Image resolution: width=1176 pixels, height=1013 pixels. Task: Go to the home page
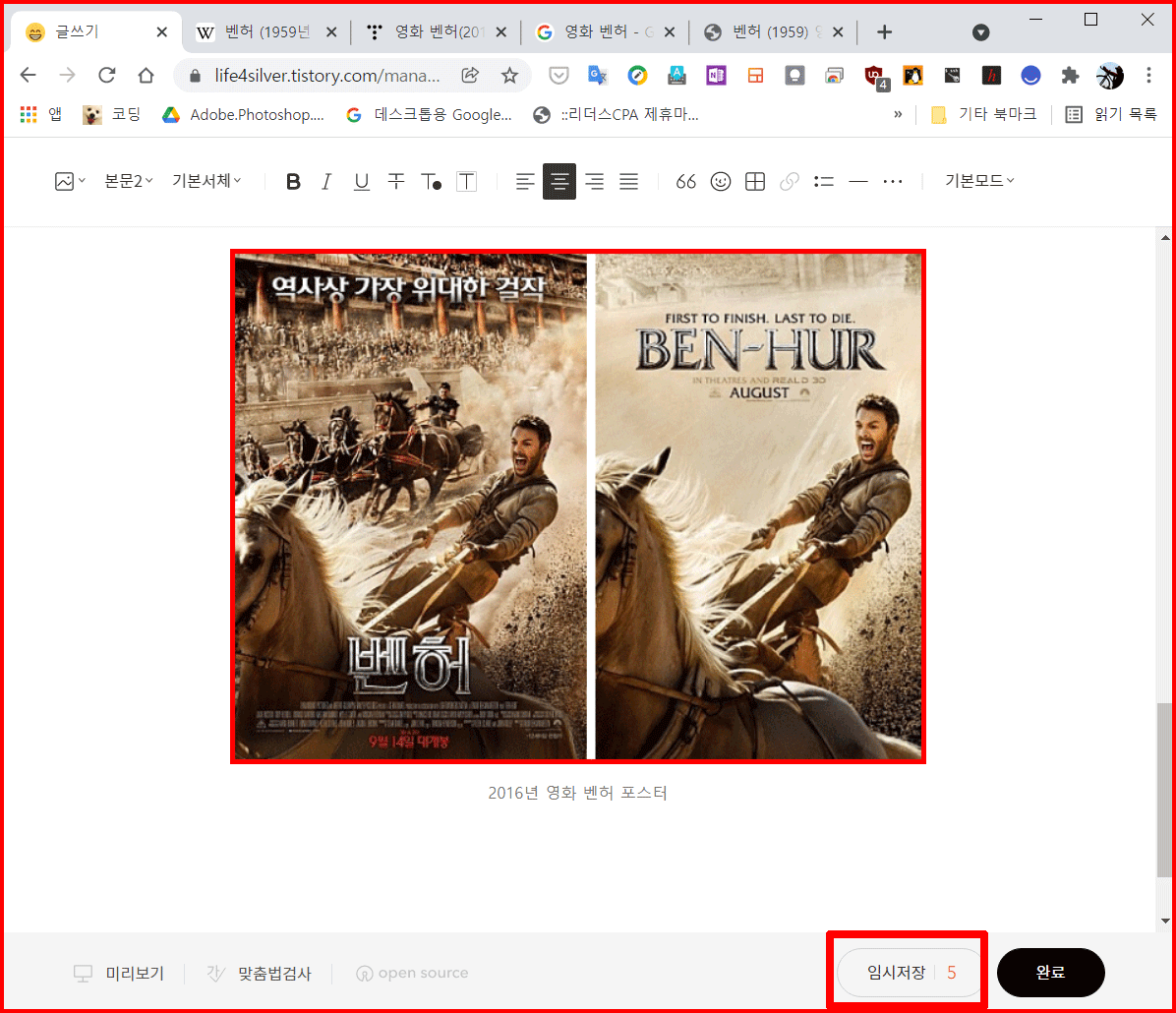tap(147, 75)
